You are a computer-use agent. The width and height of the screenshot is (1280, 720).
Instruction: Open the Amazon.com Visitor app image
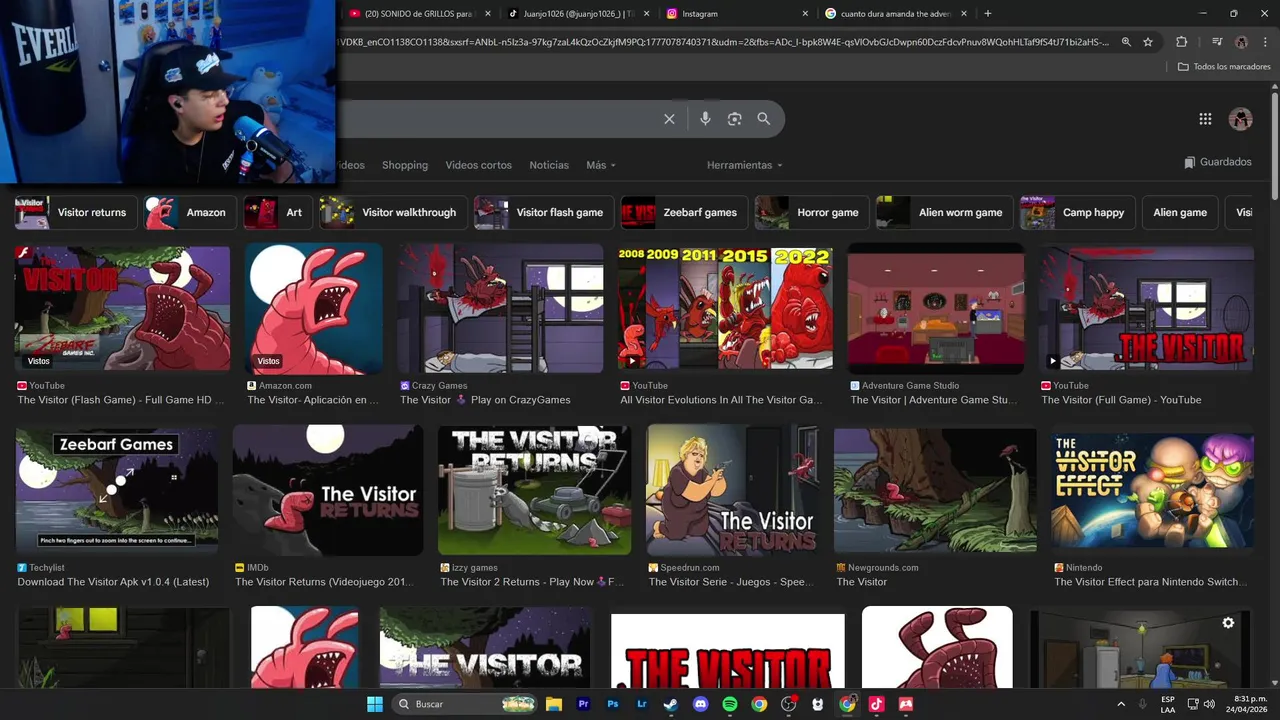tap(314, 308)
